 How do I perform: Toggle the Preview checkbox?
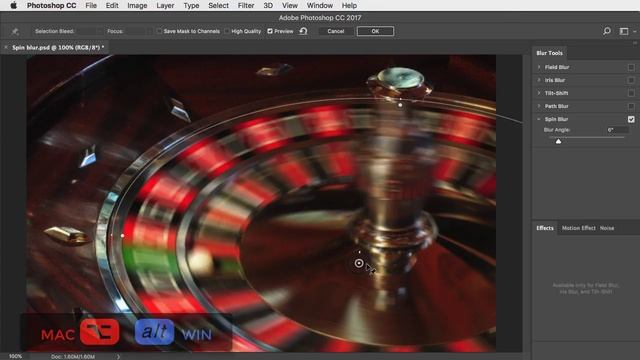(270, 31)
